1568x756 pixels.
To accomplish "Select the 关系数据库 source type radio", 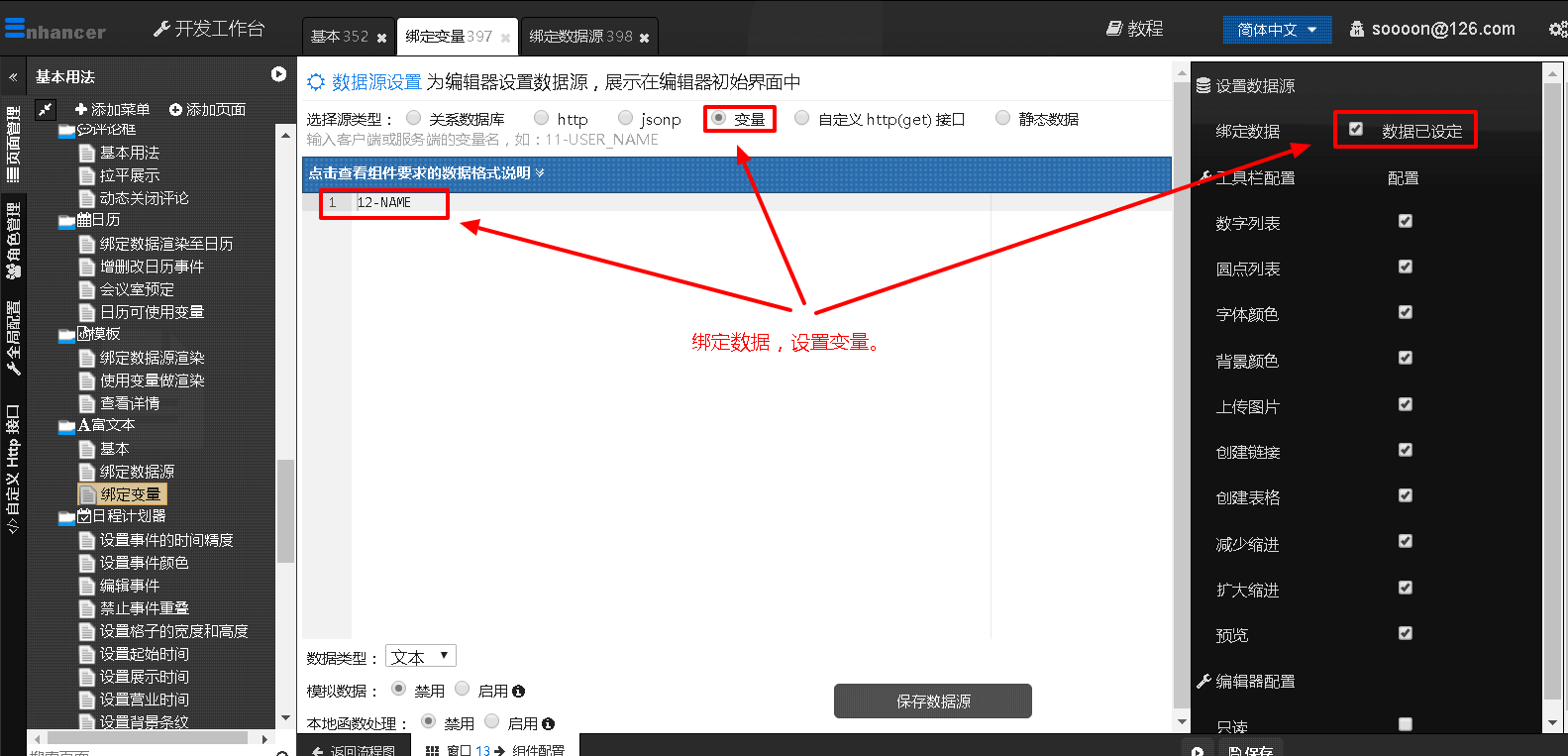I will [x=414, y=118].
